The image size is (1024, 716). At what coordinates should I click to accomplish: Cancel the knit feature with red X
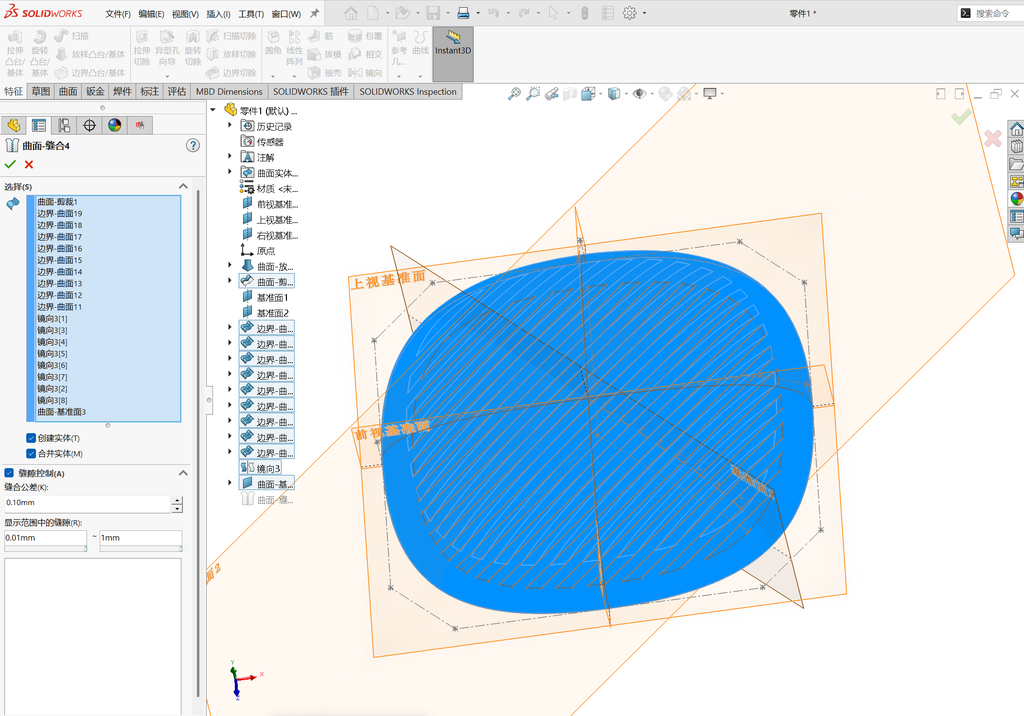pyautogui.click(x=29, y=164)
